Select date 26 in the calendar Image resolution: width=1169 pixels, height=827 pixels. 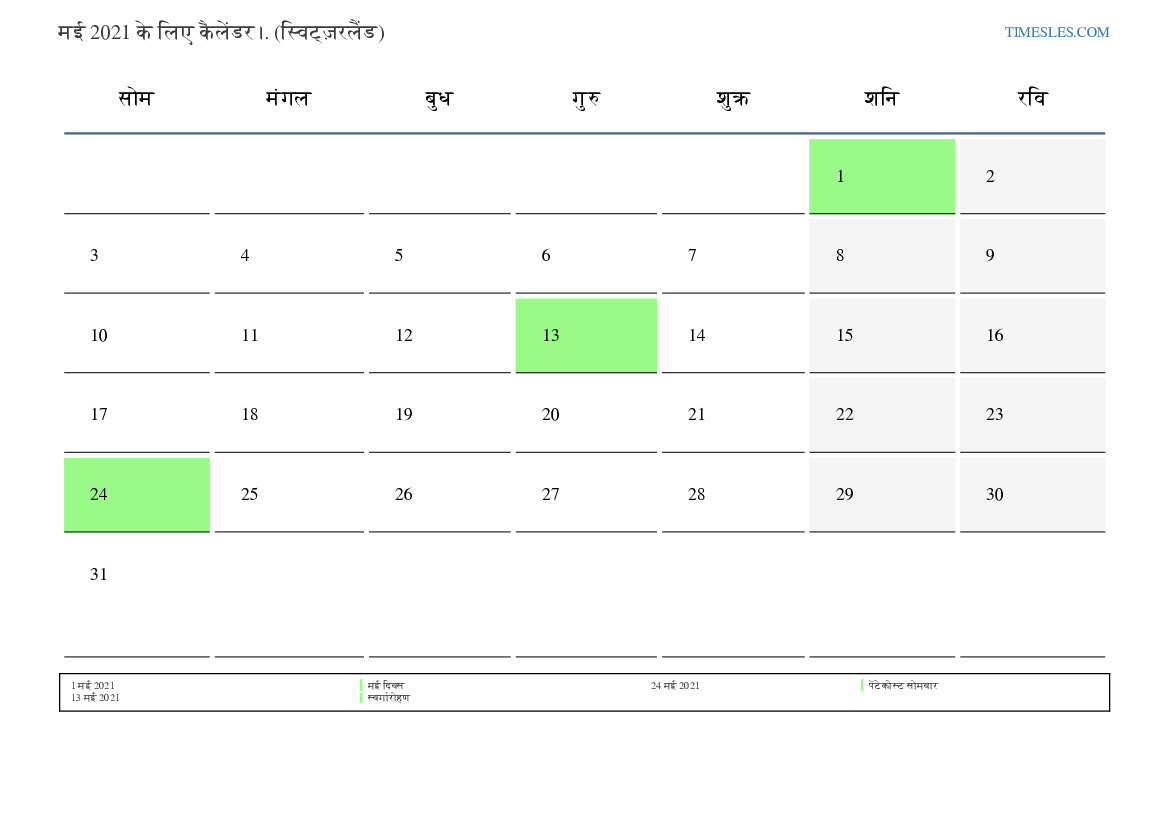(440, 494)
